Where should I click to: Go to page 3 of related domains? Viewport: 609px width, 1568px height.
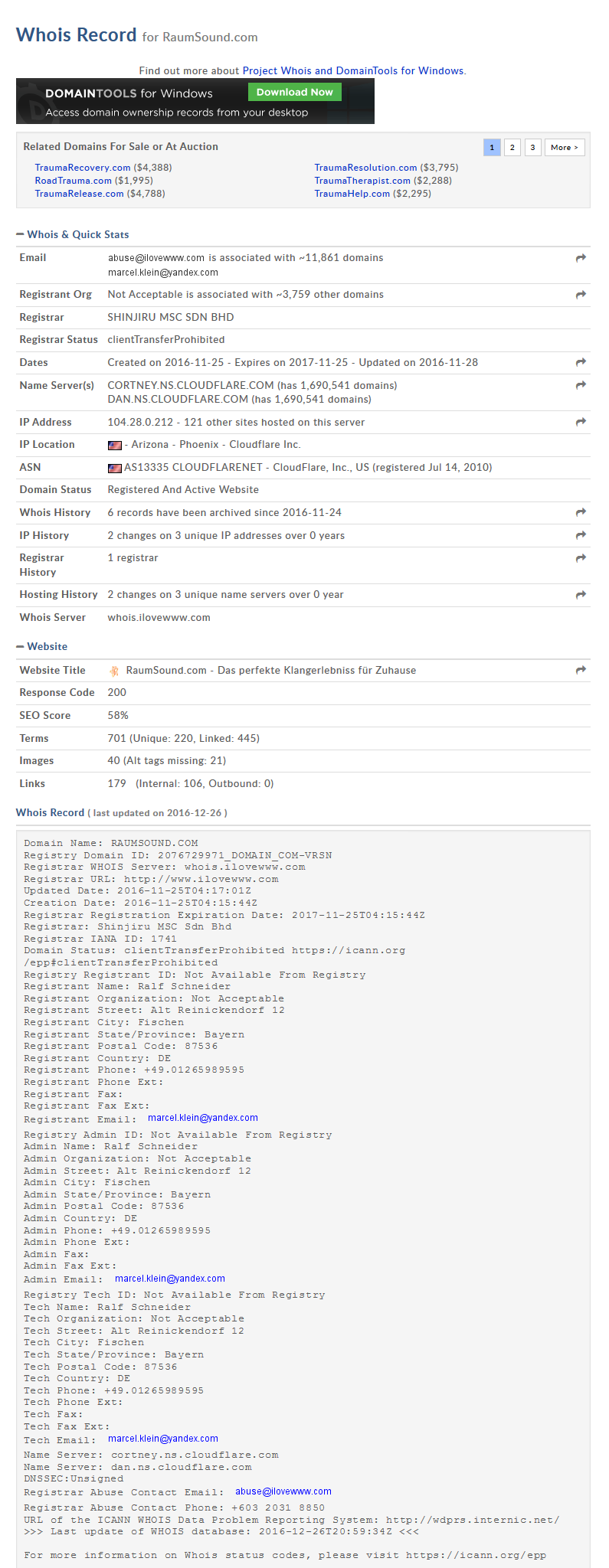point(532,147)
